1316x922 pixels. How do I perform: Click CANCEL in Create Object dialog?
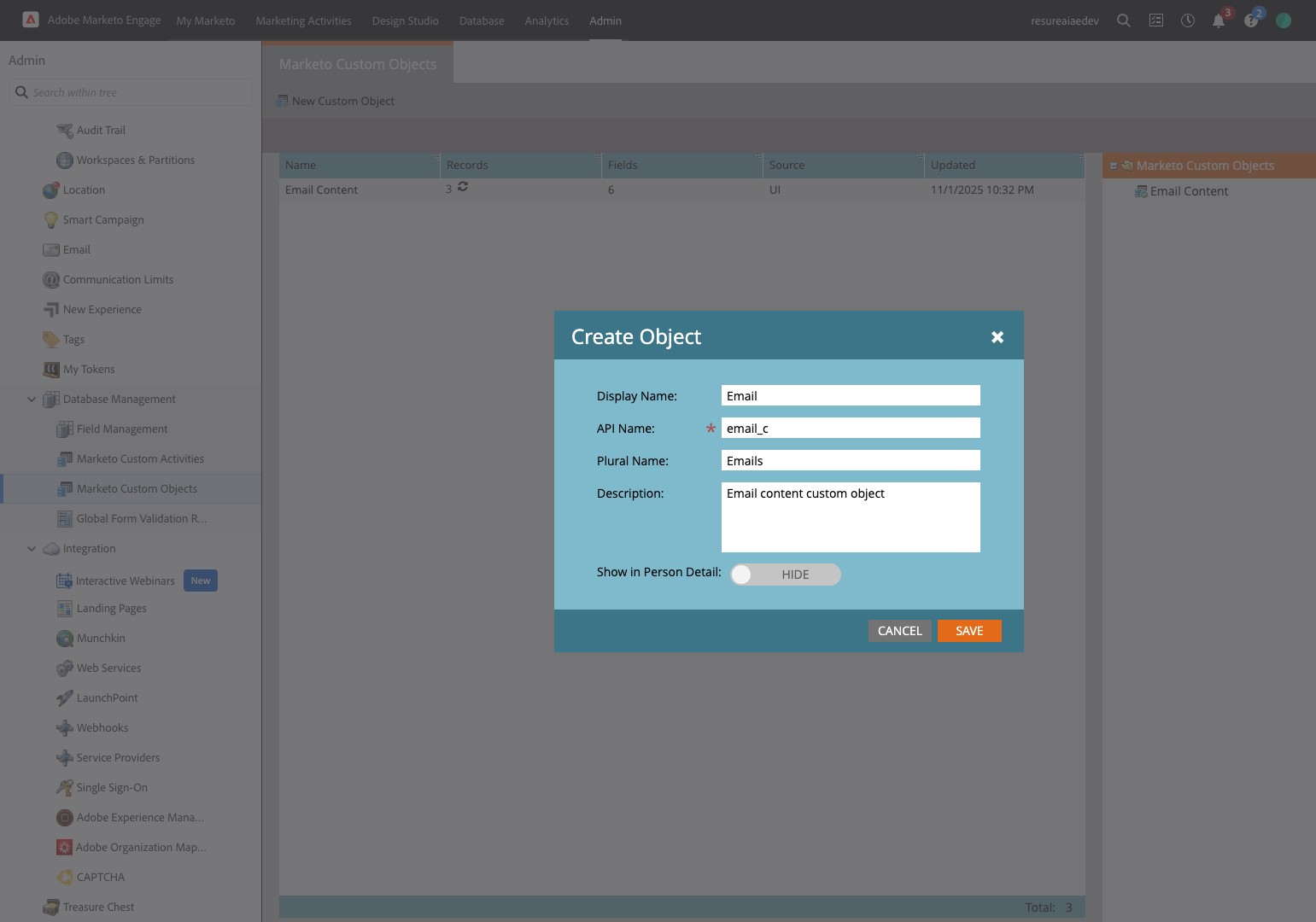click(900, 631)
